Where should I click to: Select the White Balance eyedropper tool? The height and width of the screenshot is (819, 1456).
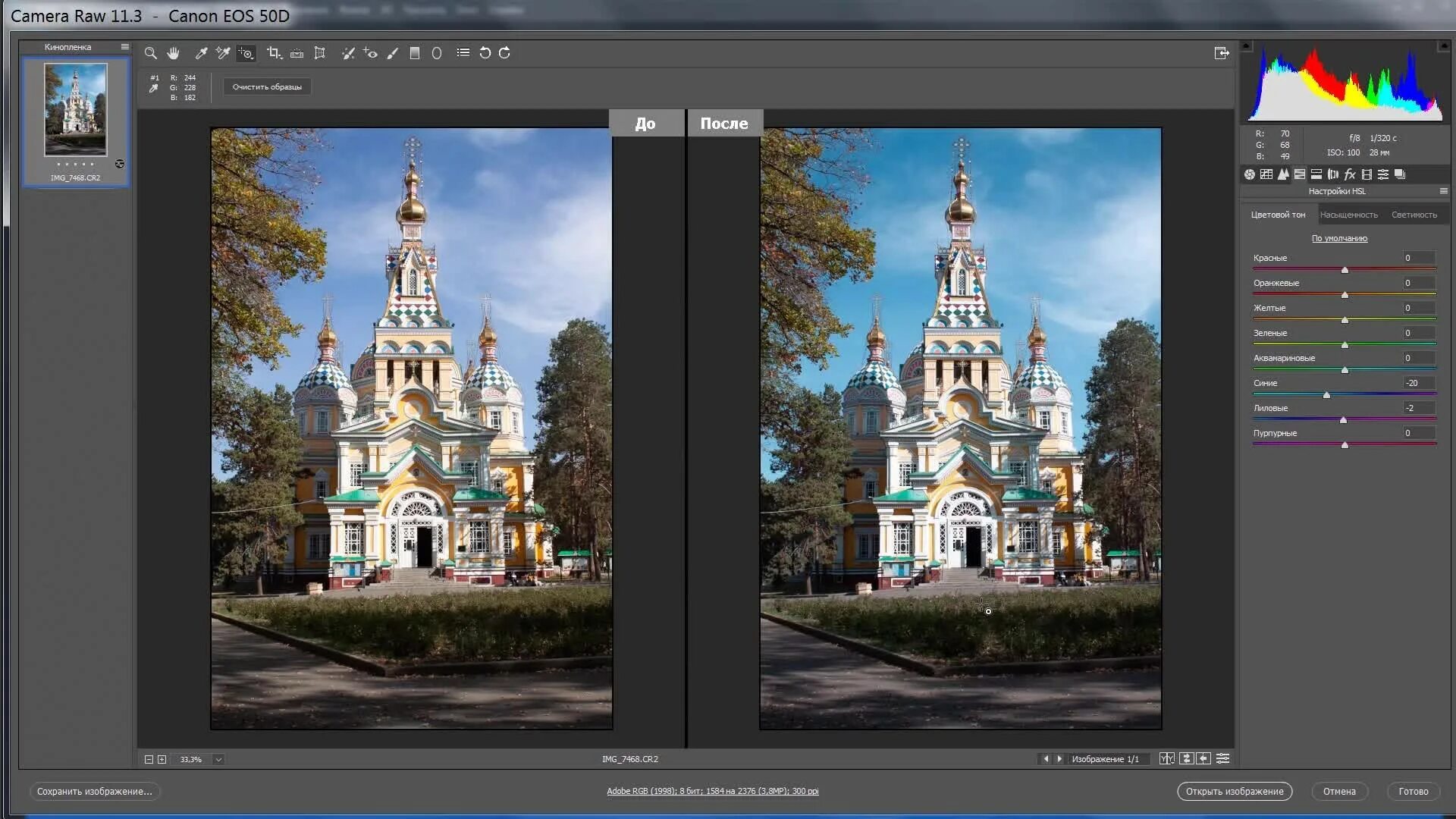click(201, 53)
